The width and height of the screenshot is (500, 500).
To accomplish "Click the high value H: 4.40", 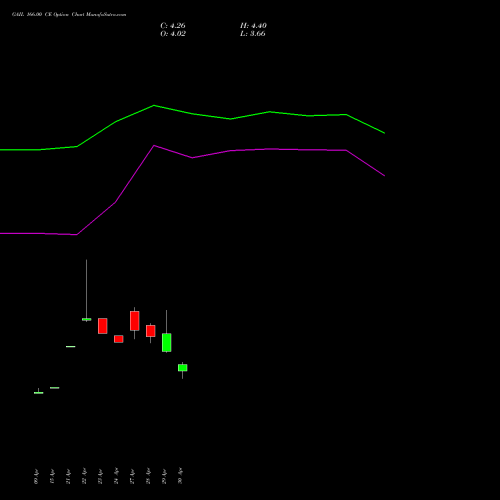I will pos(253,26).
